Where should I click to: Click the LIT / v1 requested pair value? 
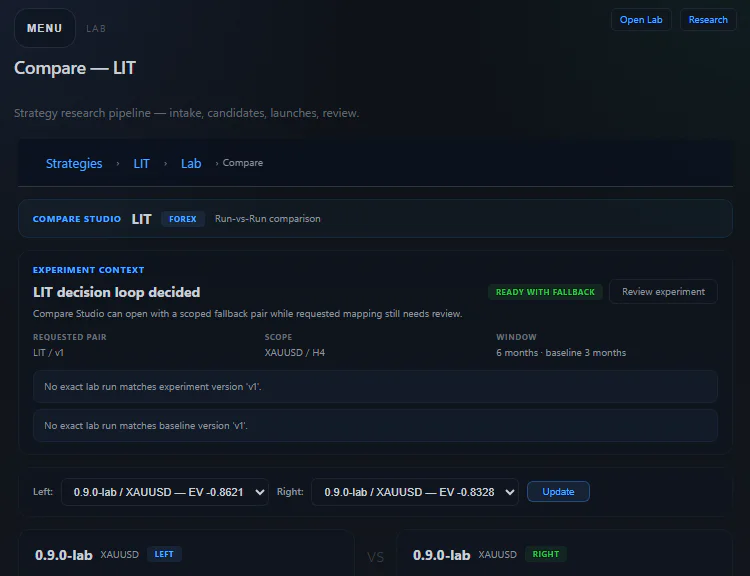click(x=48, y=353)
